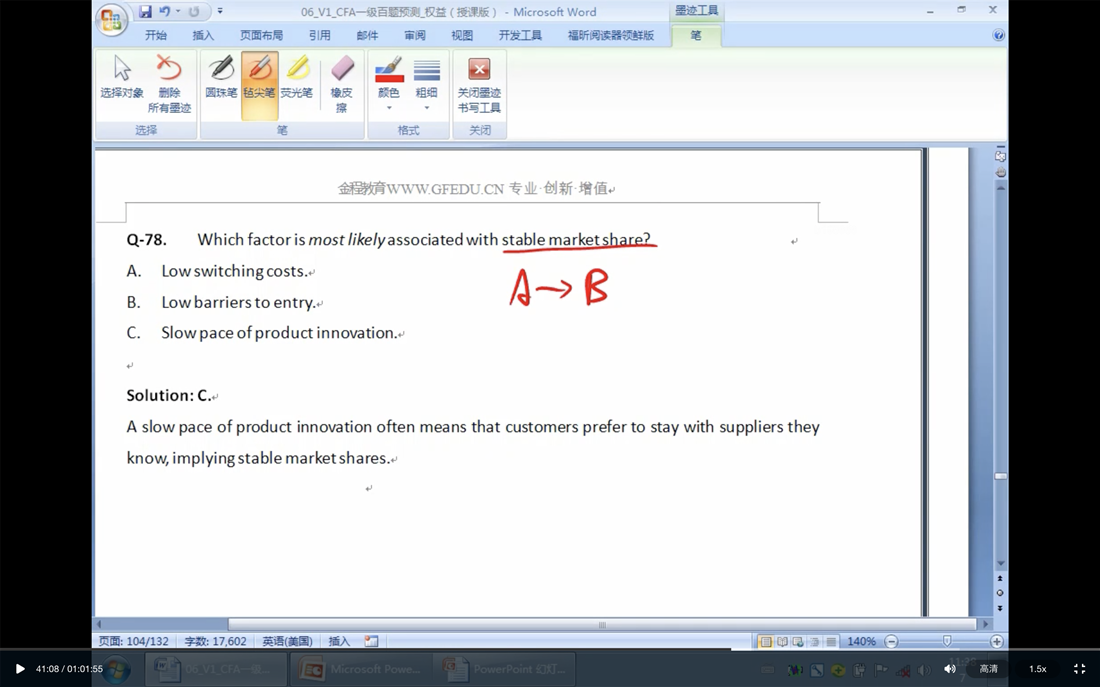Switch to the 页面布局 tab
The image size is (1100, 687).
pos(261,35)
